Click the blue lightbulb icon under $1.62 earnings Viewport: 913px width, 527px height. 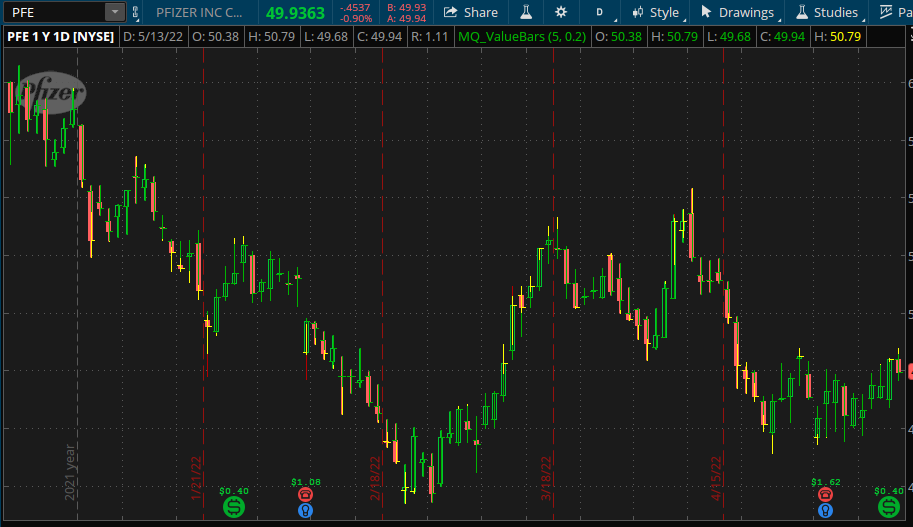click(825, 511)
